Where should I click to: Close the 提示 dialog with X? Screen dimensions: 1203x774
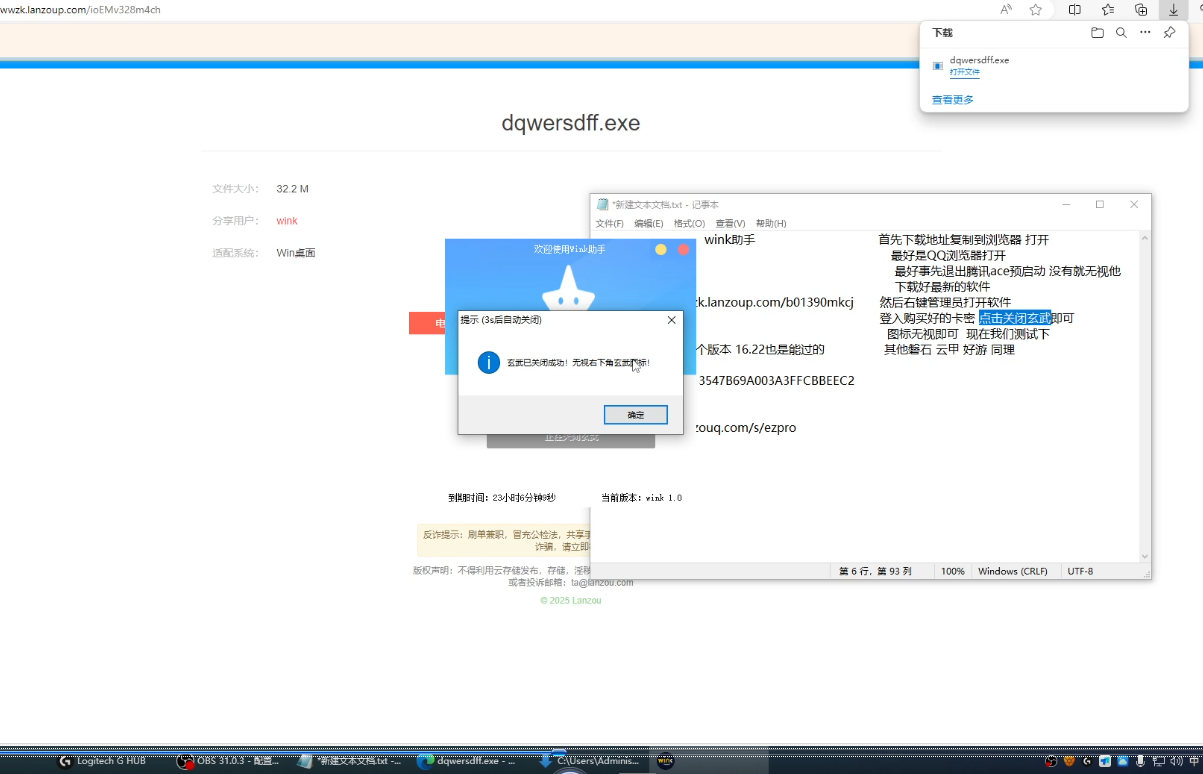point(671,320)
